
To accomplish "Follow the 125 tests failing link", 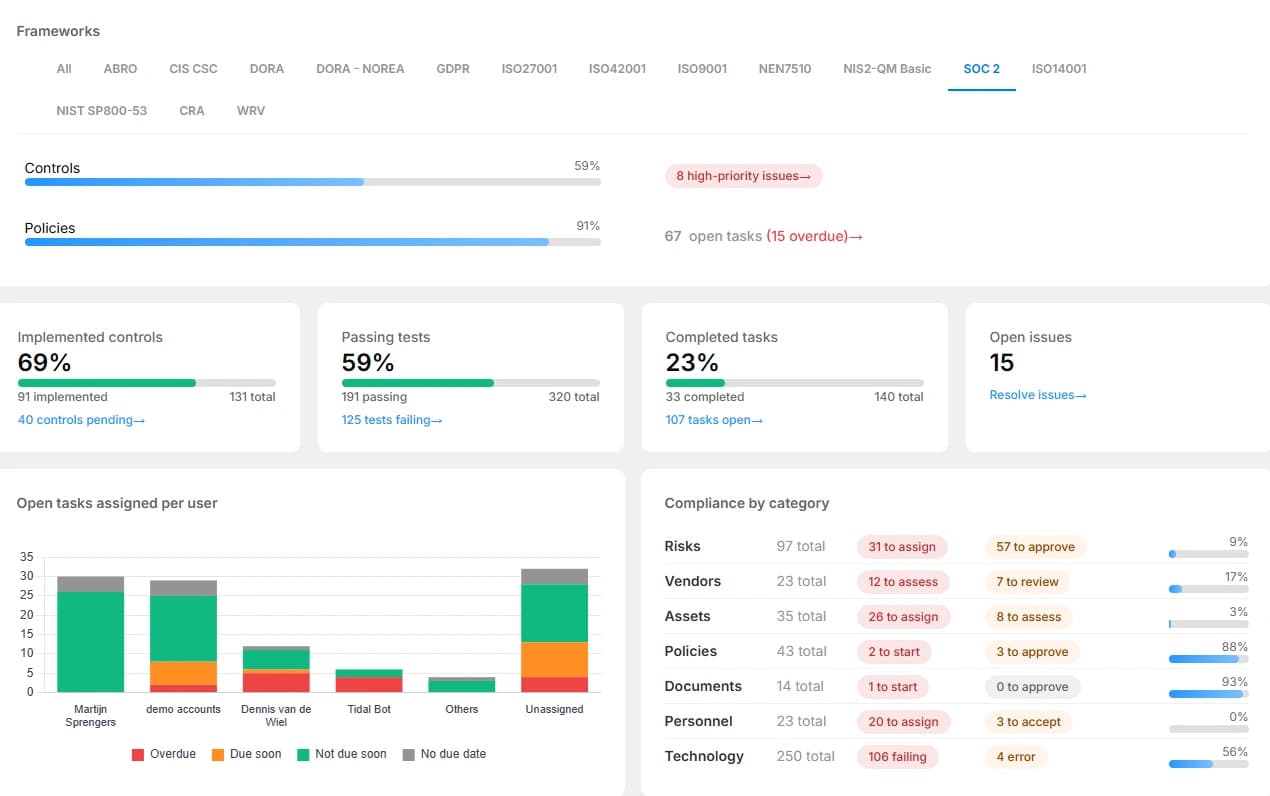I will click(392, 420).
